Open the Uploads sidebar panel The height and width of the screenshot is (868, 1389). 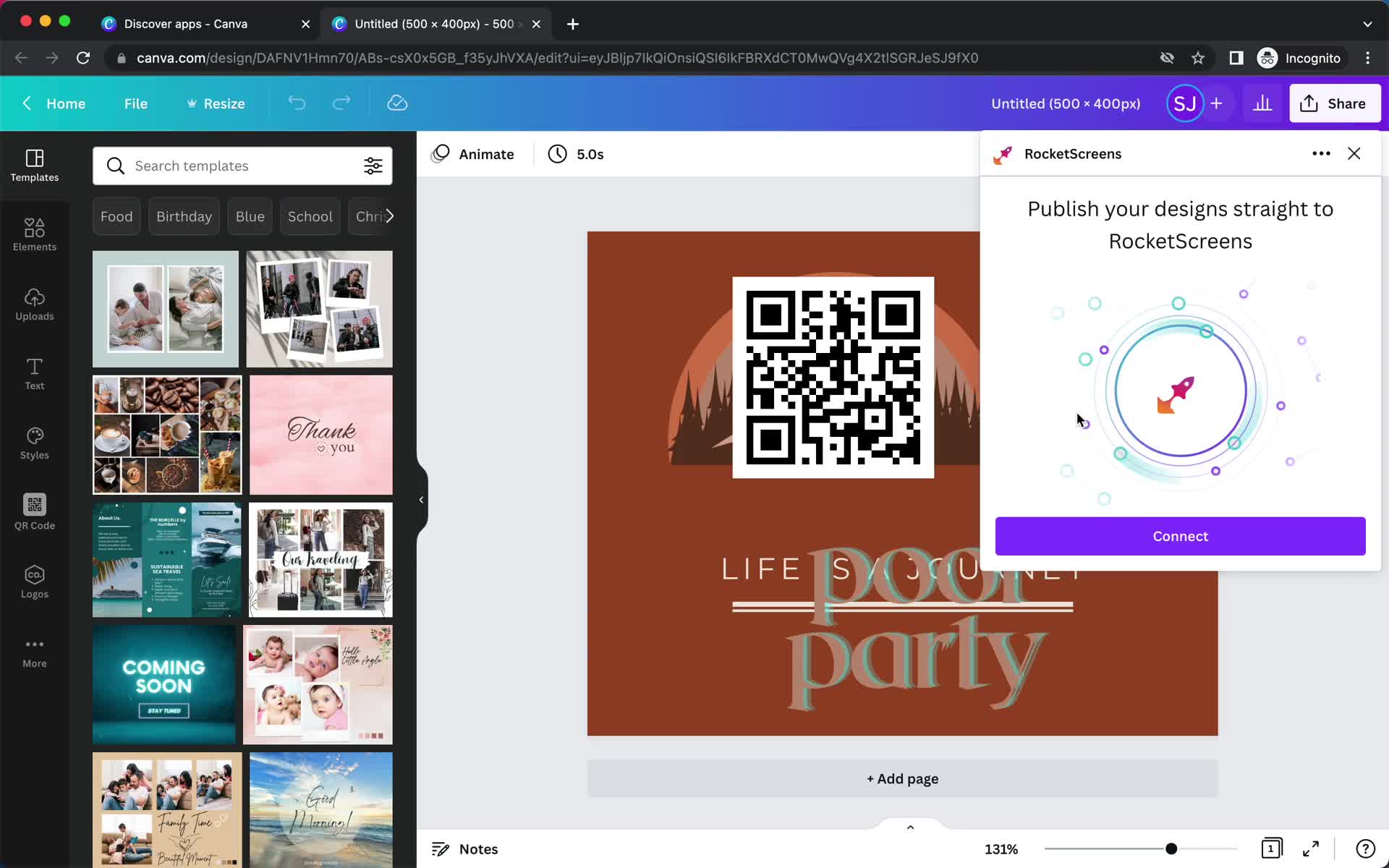click(34, 305)
